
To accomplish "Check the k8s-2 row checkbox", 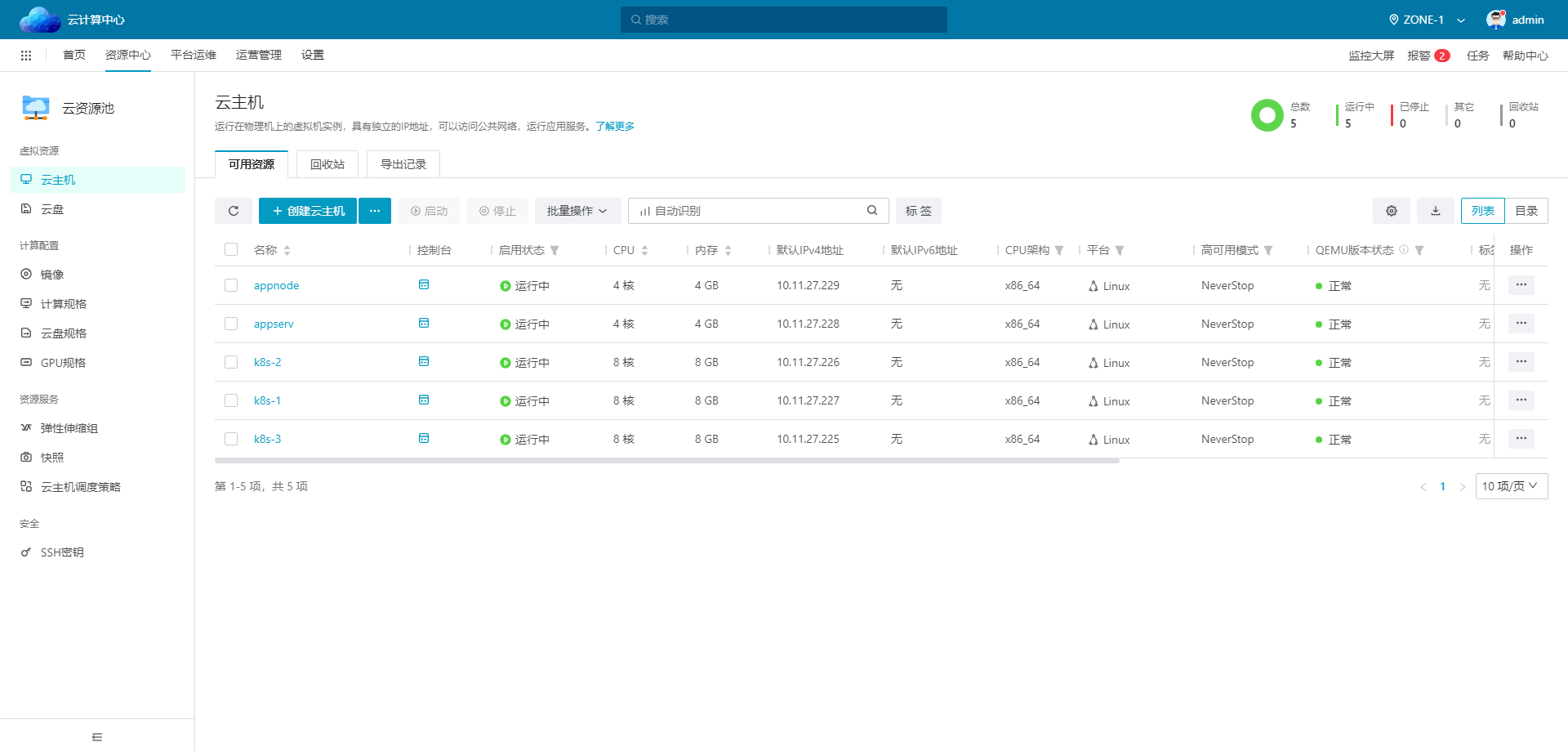I will coord(231,362).
